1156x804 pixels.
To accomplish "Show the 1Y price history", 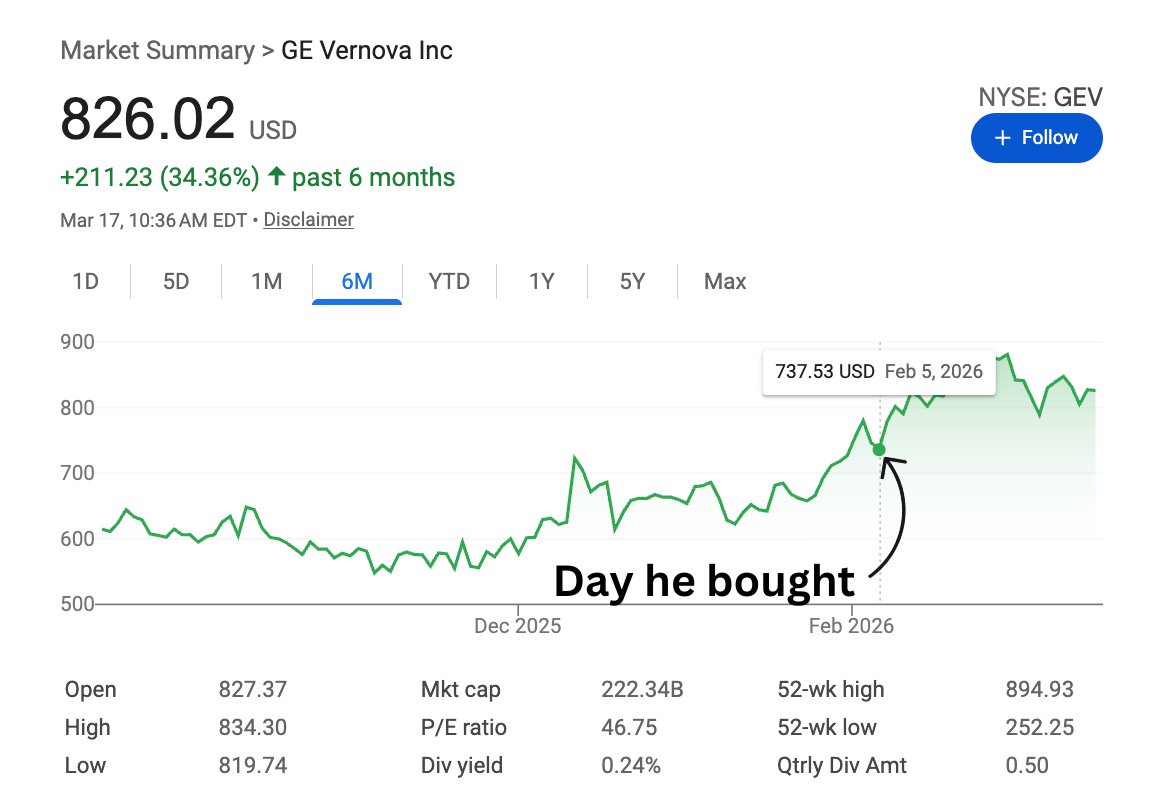I will pos(541,282).
